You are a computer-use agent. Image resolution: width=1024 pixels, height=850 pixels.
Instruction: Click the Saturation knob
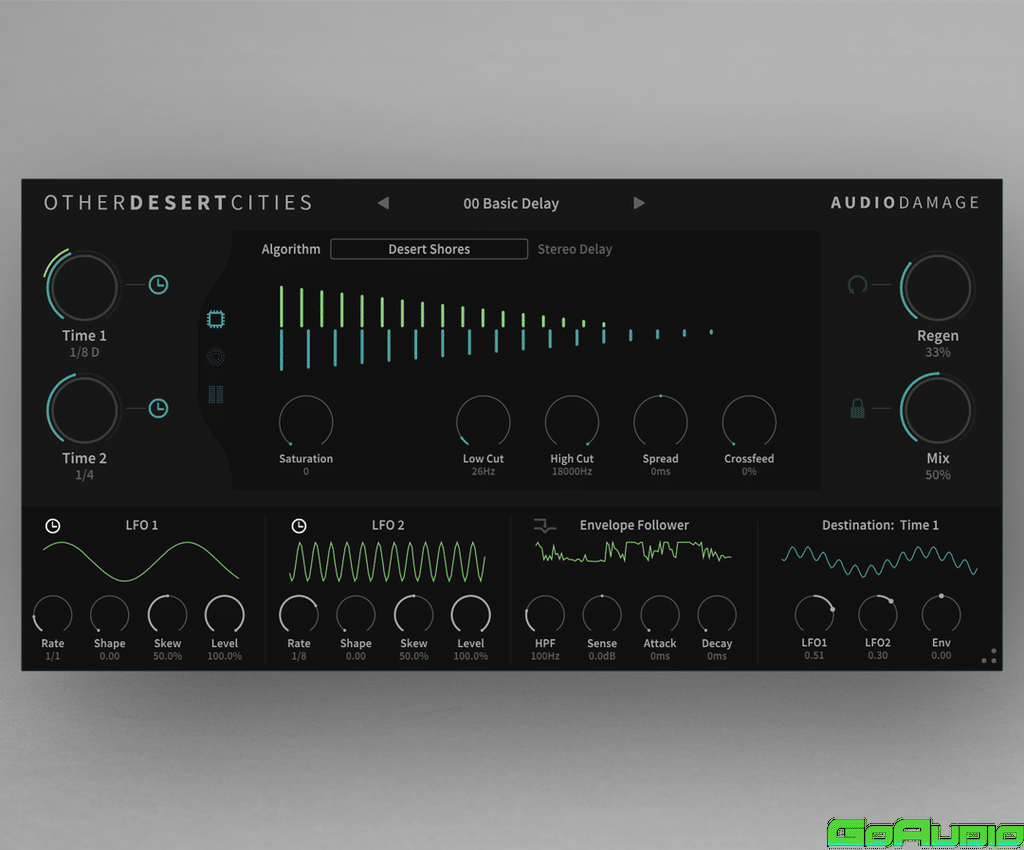click(x=306, y=421)
